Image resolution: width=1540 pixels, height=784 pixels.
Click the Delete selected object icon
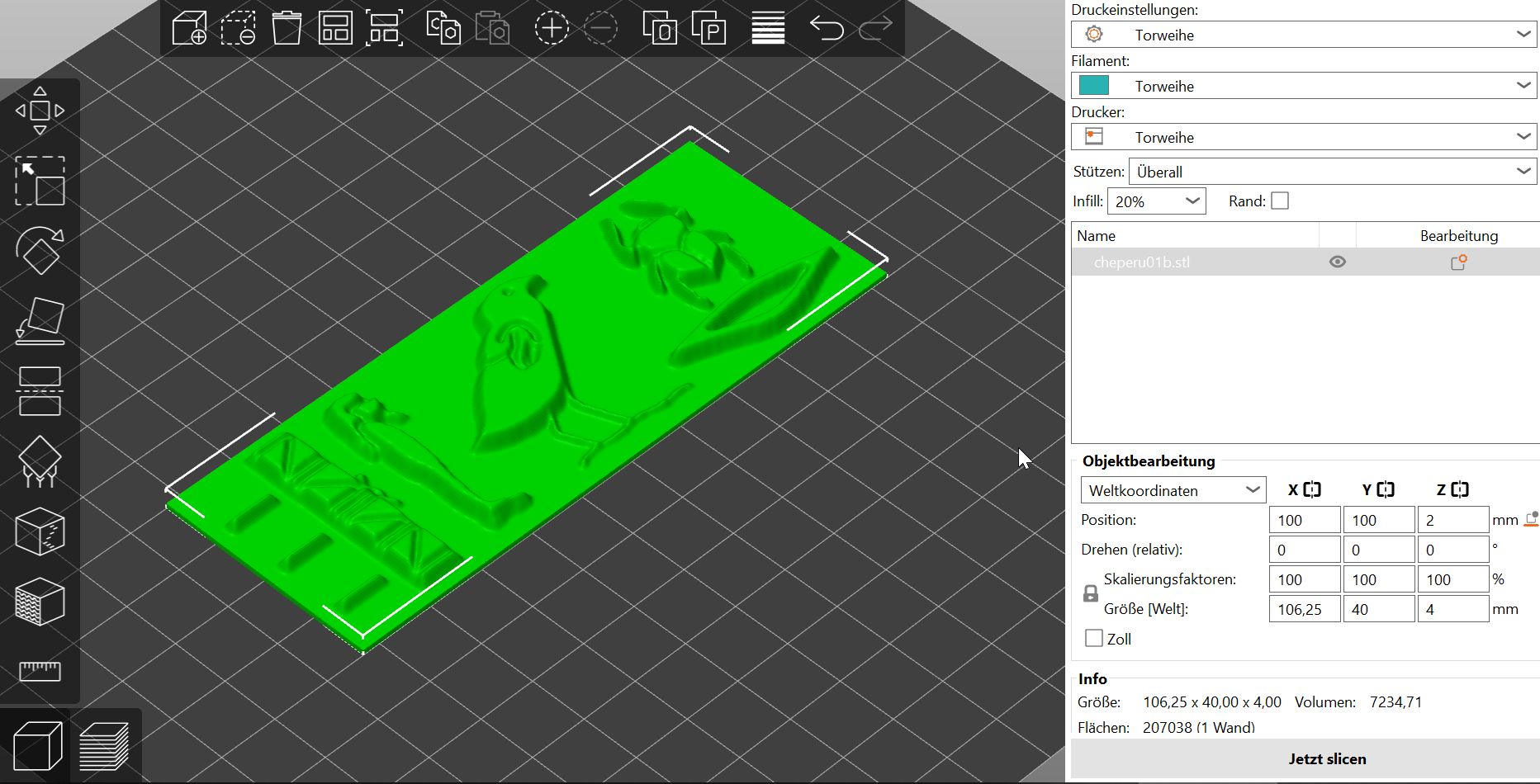(x=238, y=28)
